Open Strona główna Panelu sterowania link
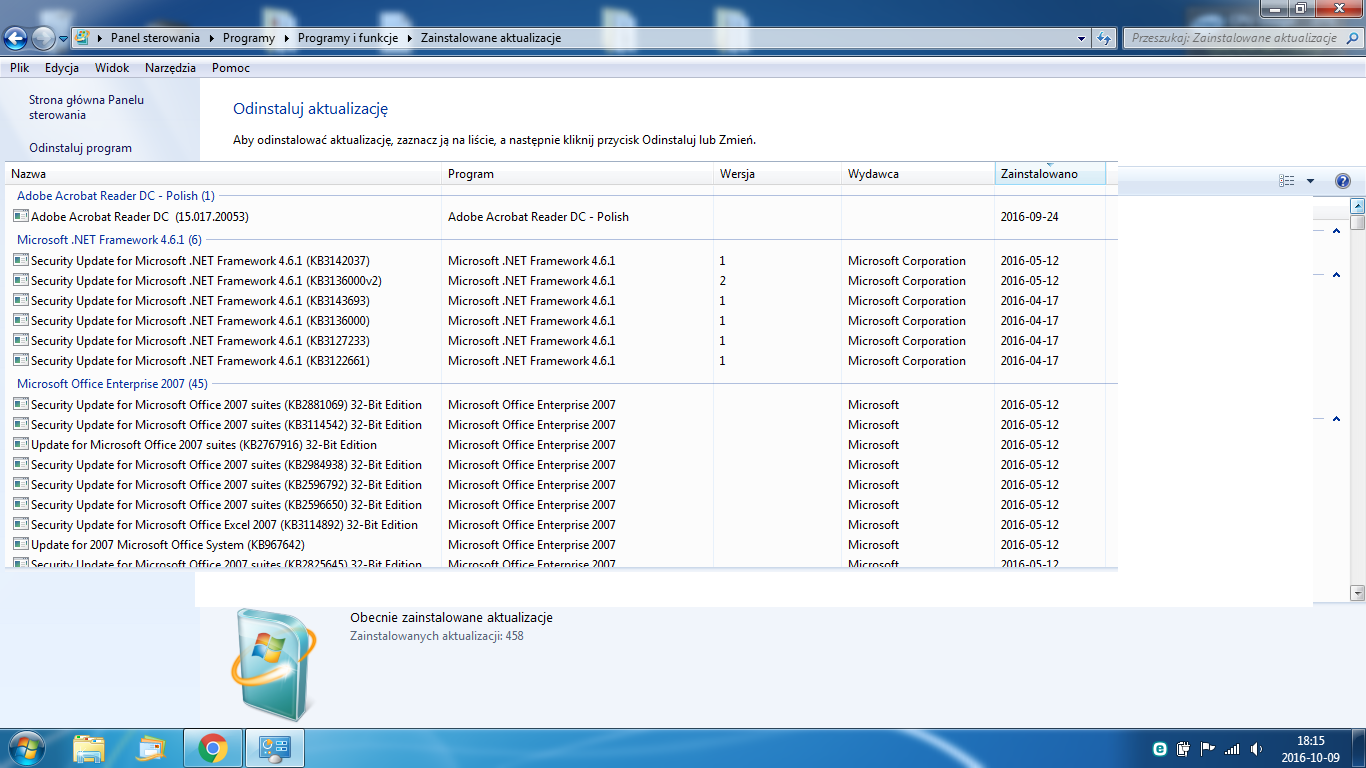 [x=87, y=107]
